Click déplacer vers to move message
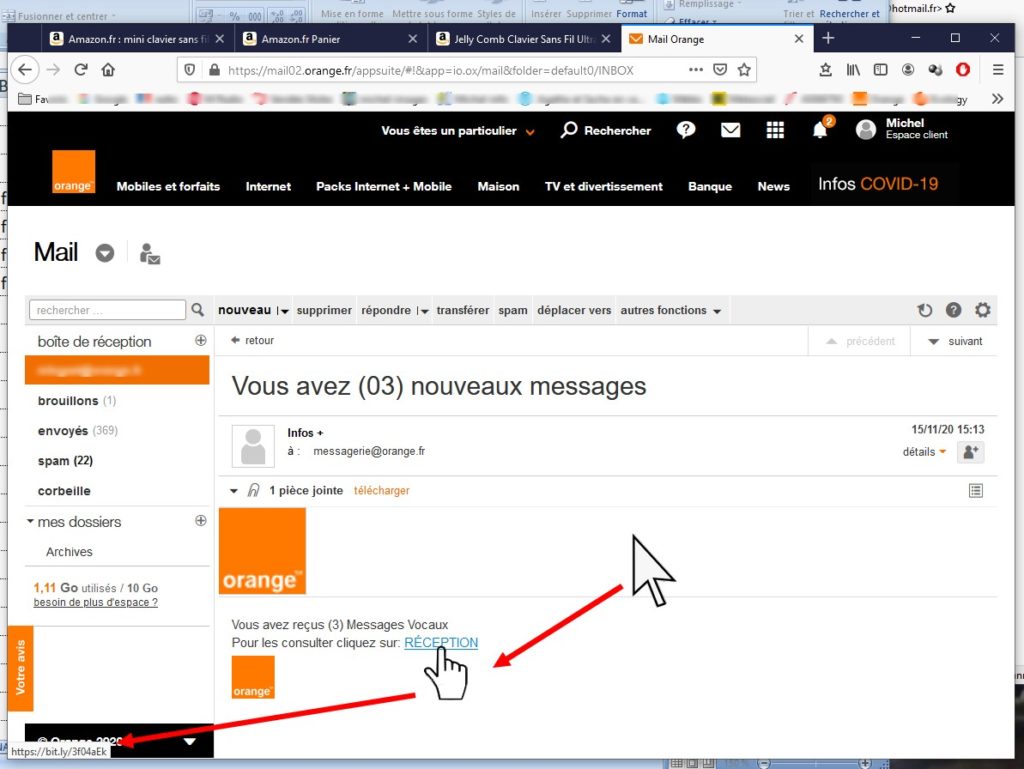1024x769 pixels. point(574,310)
